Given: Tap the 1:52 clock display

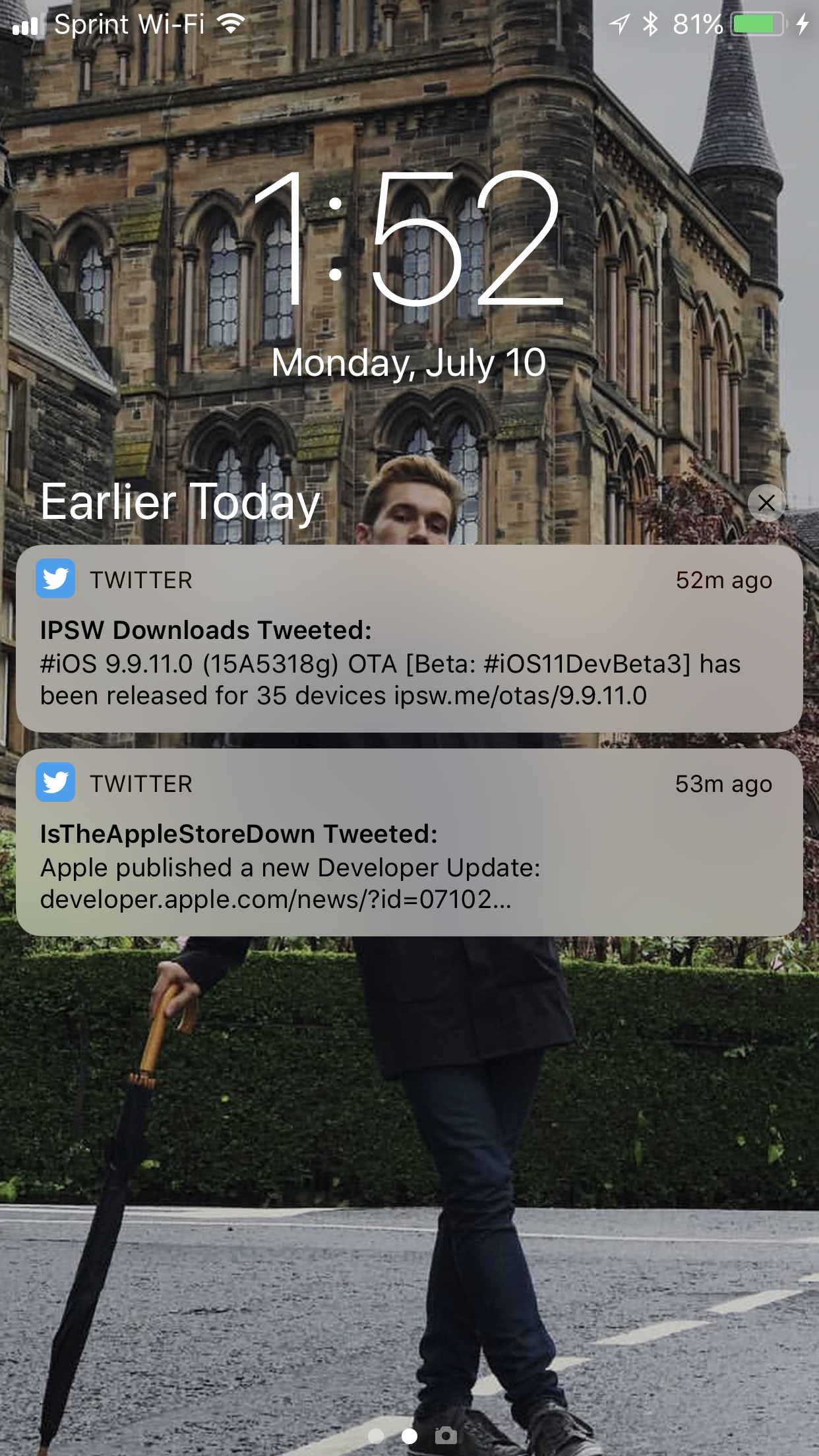Looking at the screenshot, I should pyautogui.click(x=409, y=239).
